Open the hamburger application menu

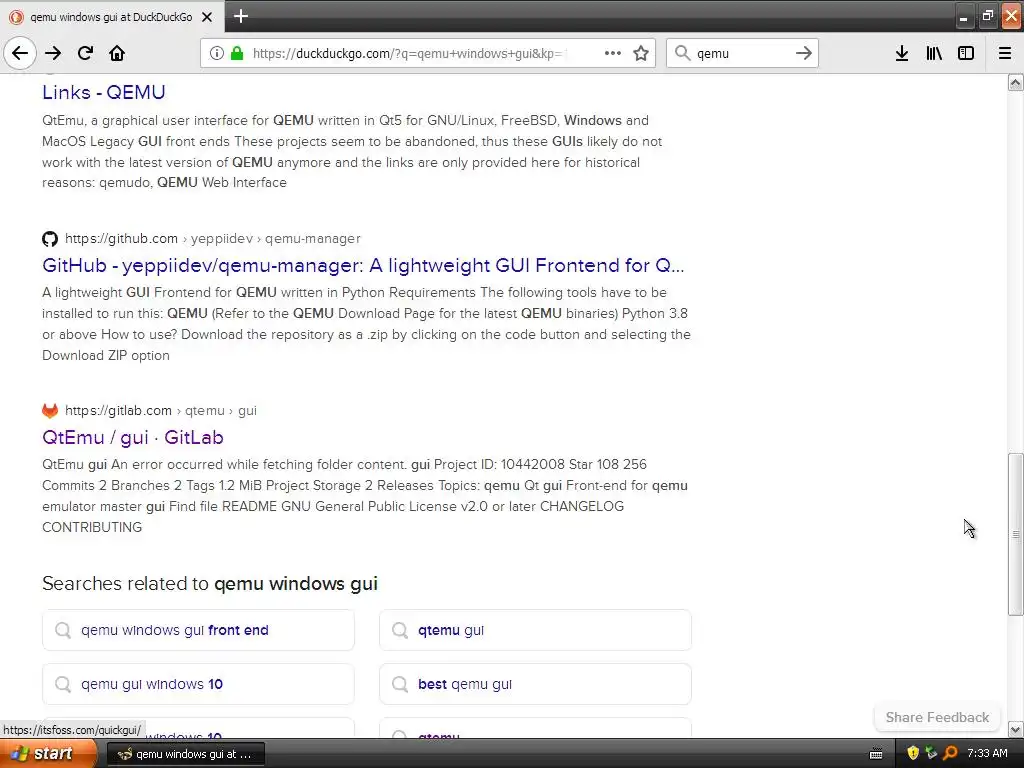(1005, 53)
